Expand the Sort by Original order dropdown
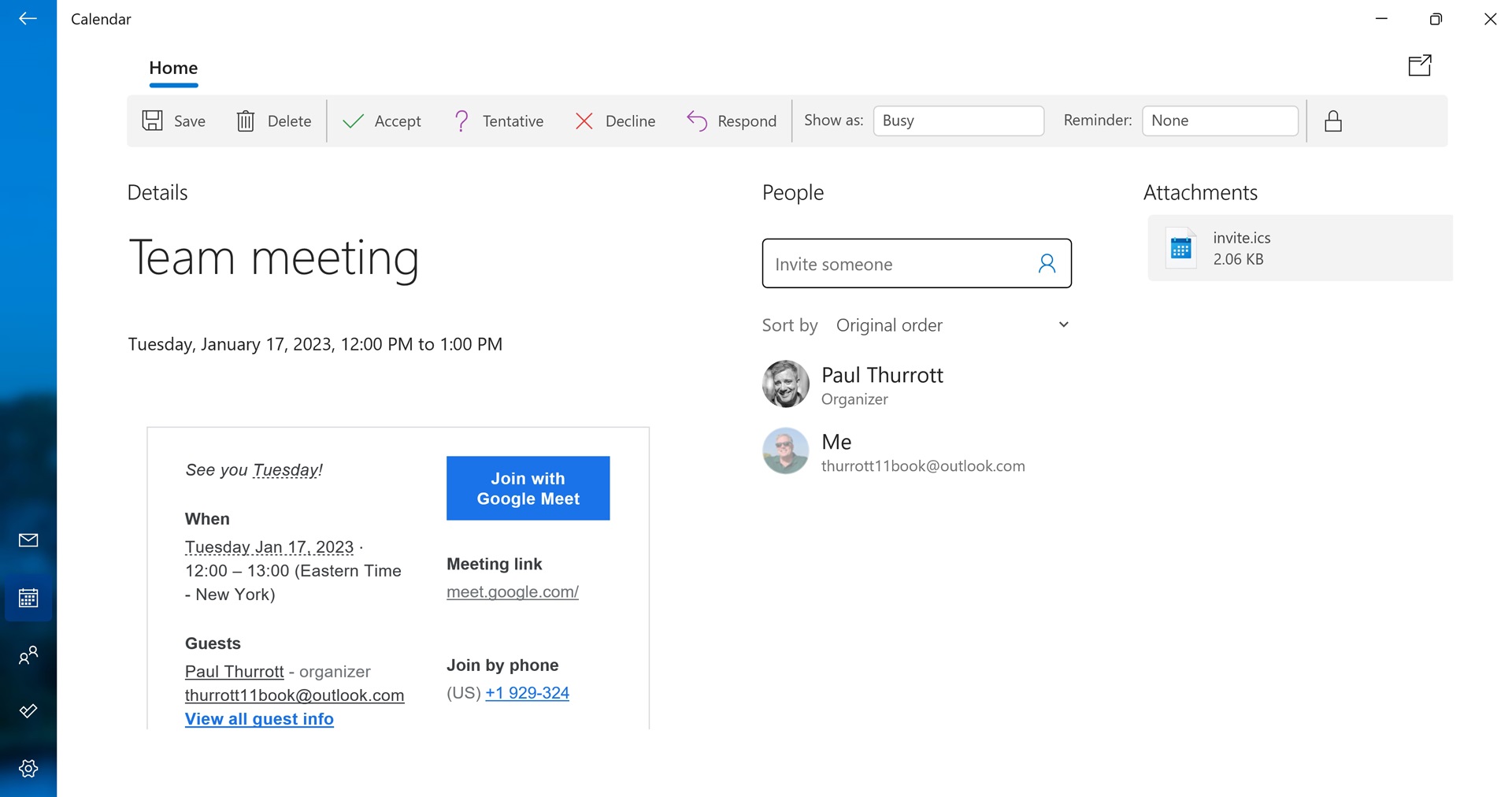This screenshot has height=797, width=1512. [953, 325]
